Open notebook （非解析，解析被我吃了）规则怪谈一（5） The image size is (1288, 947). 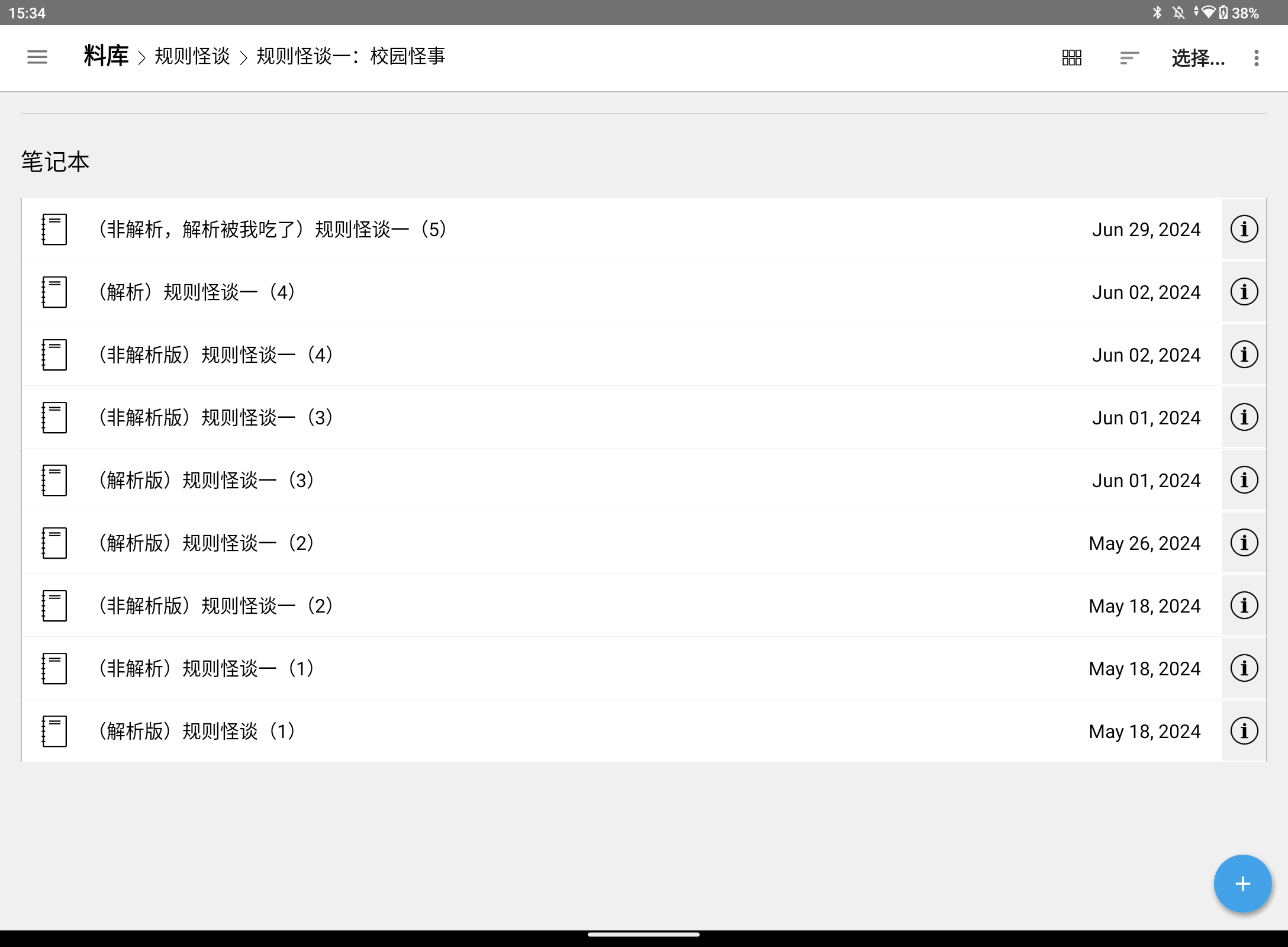tap(622, 229)
